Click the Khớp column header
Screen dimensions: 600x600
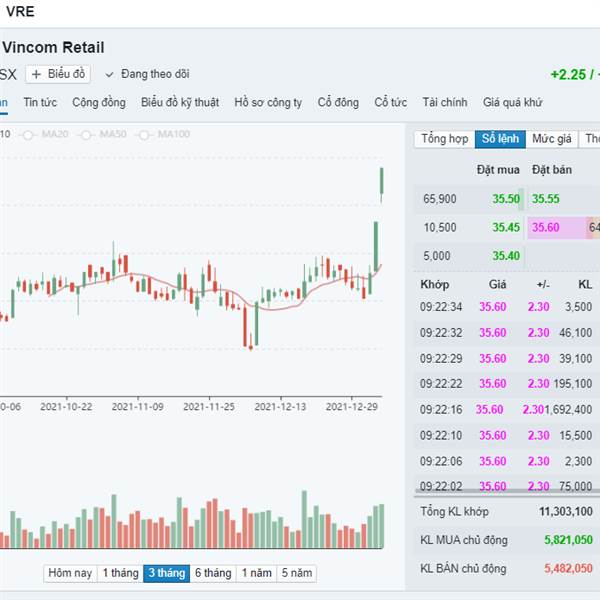(435, 284)
